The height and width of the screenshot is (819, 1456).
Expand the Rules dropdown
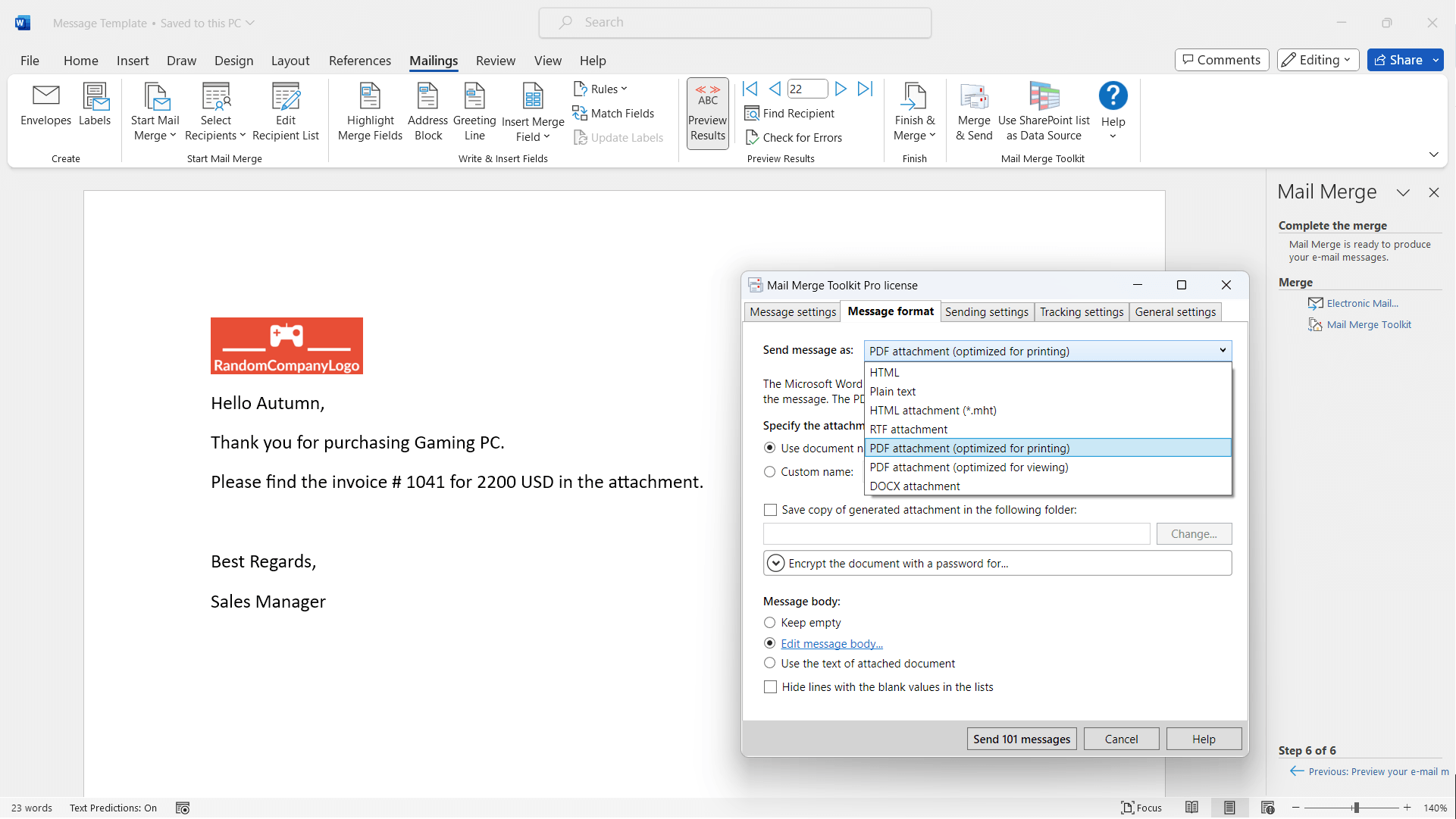click(x=601, y=89)
